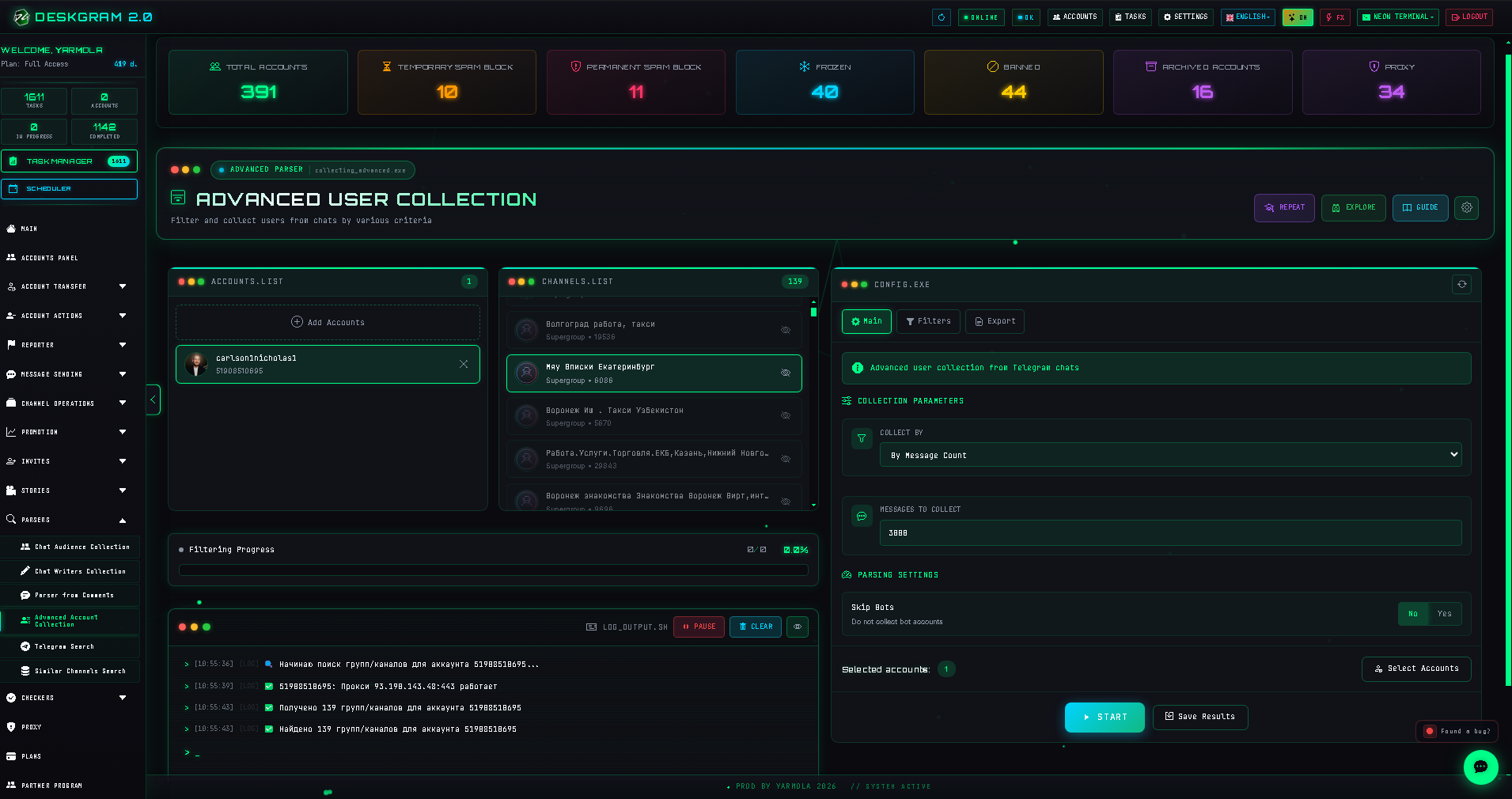The height and width of the screenshot is (799, 1512).
Task: Remove carlson1nicholas1 account with X icon
Action: coord(464,364)
